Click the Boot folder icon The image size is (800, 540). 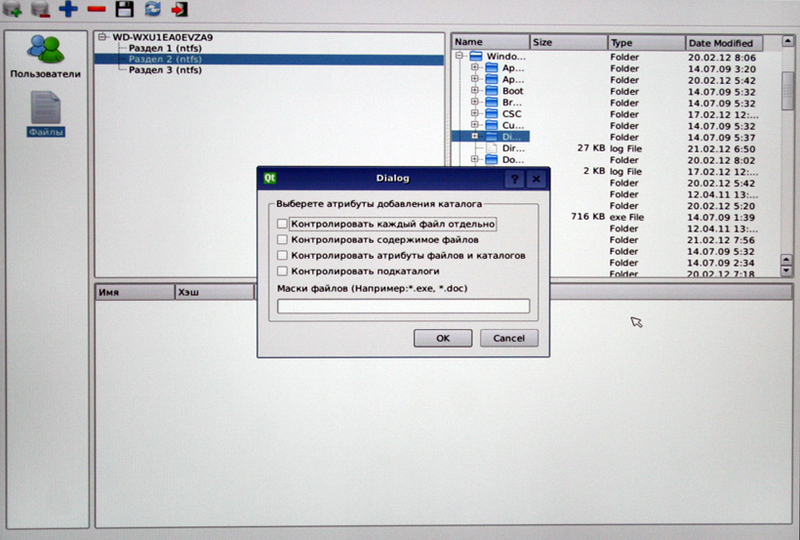pyautogui.click(x=491, y=91)
